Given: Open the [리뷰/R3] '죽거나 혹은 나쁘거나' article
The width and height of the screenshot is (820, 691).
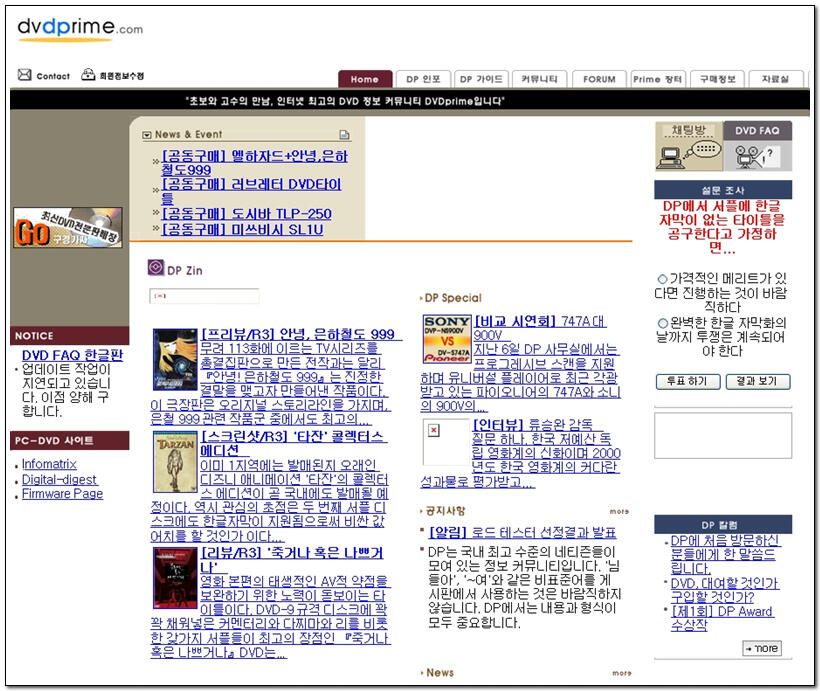Looking at the screenshot, I should pyautogui.click(x=292, y=560).
